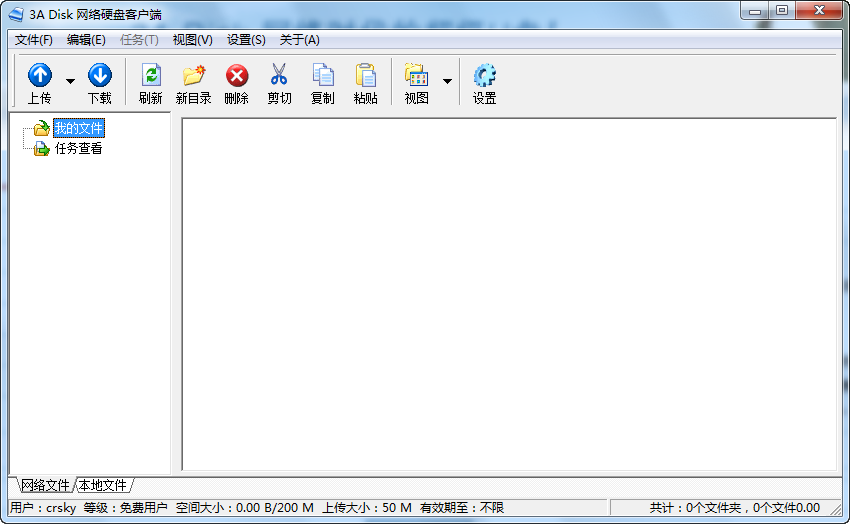Click the status text 有效期至：不限

click(x=462, y=508)
